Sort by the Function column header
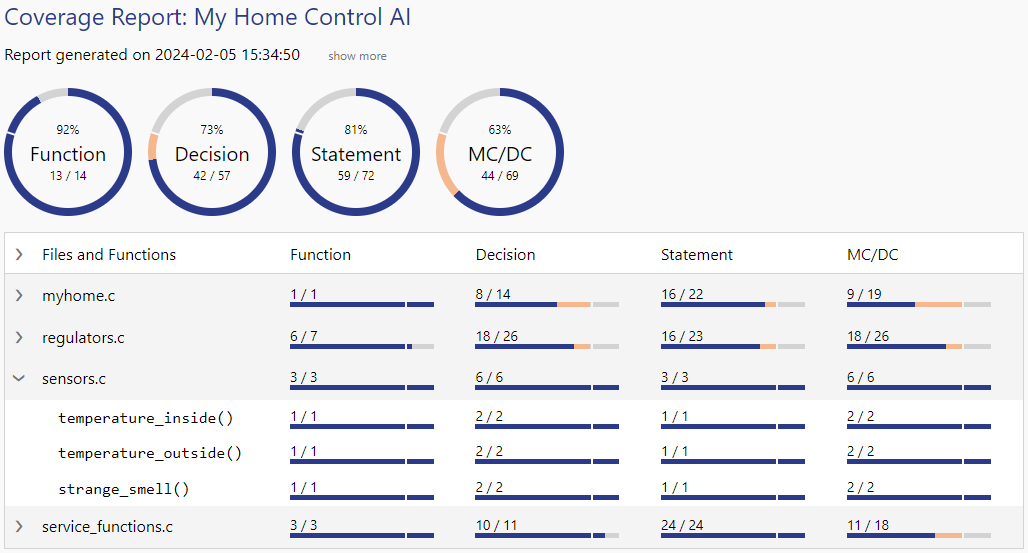The height and width of the screenshot is (553, 1028). click(x=320, y=255)
